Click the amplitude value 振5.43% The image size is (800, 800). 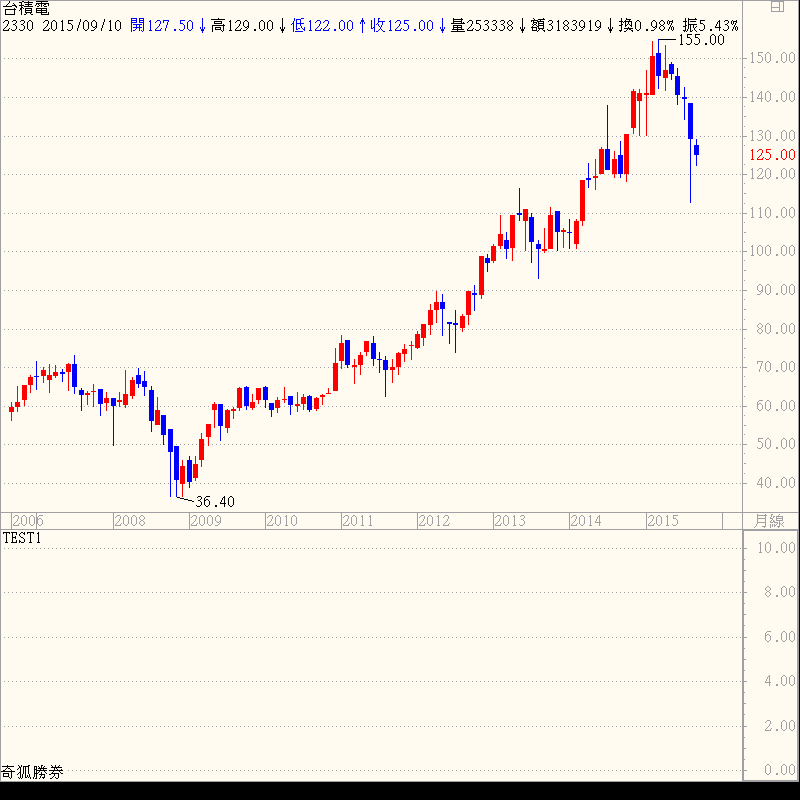click(710, 26)
